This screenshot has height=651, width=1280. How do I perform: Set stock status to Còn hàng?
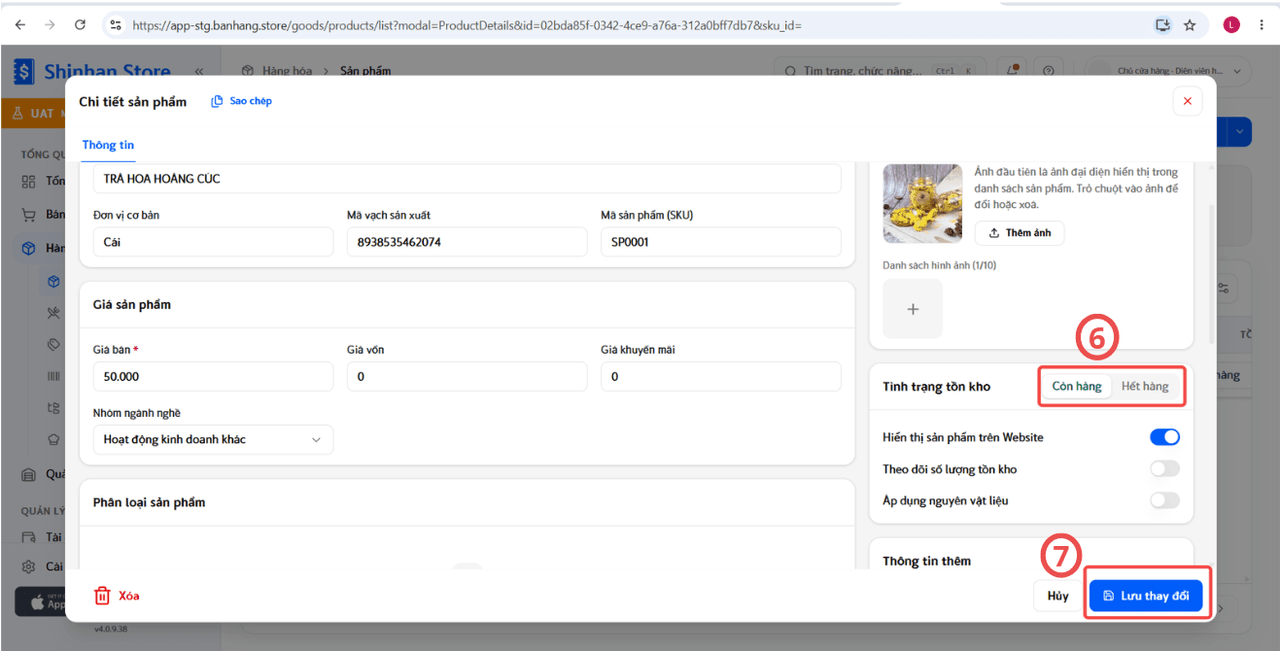coord(1077,386)
